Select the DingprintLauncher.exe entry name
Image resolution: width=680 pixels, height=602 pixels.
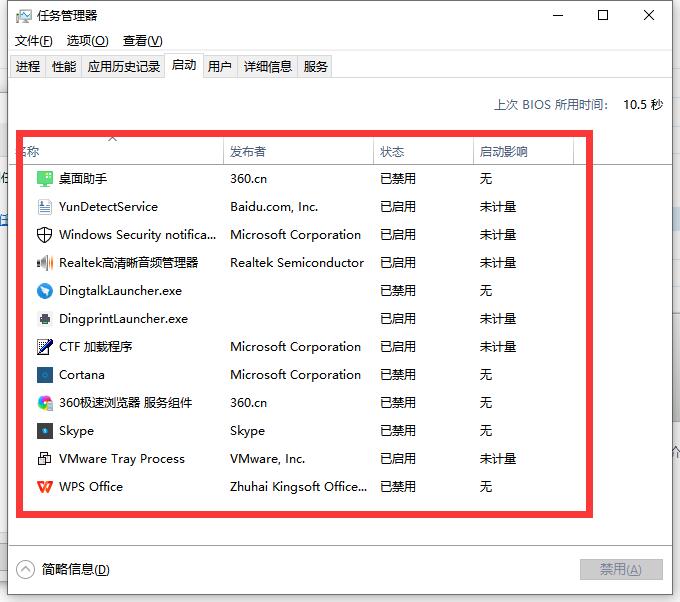pyautogui.click(x=123, y=319)
